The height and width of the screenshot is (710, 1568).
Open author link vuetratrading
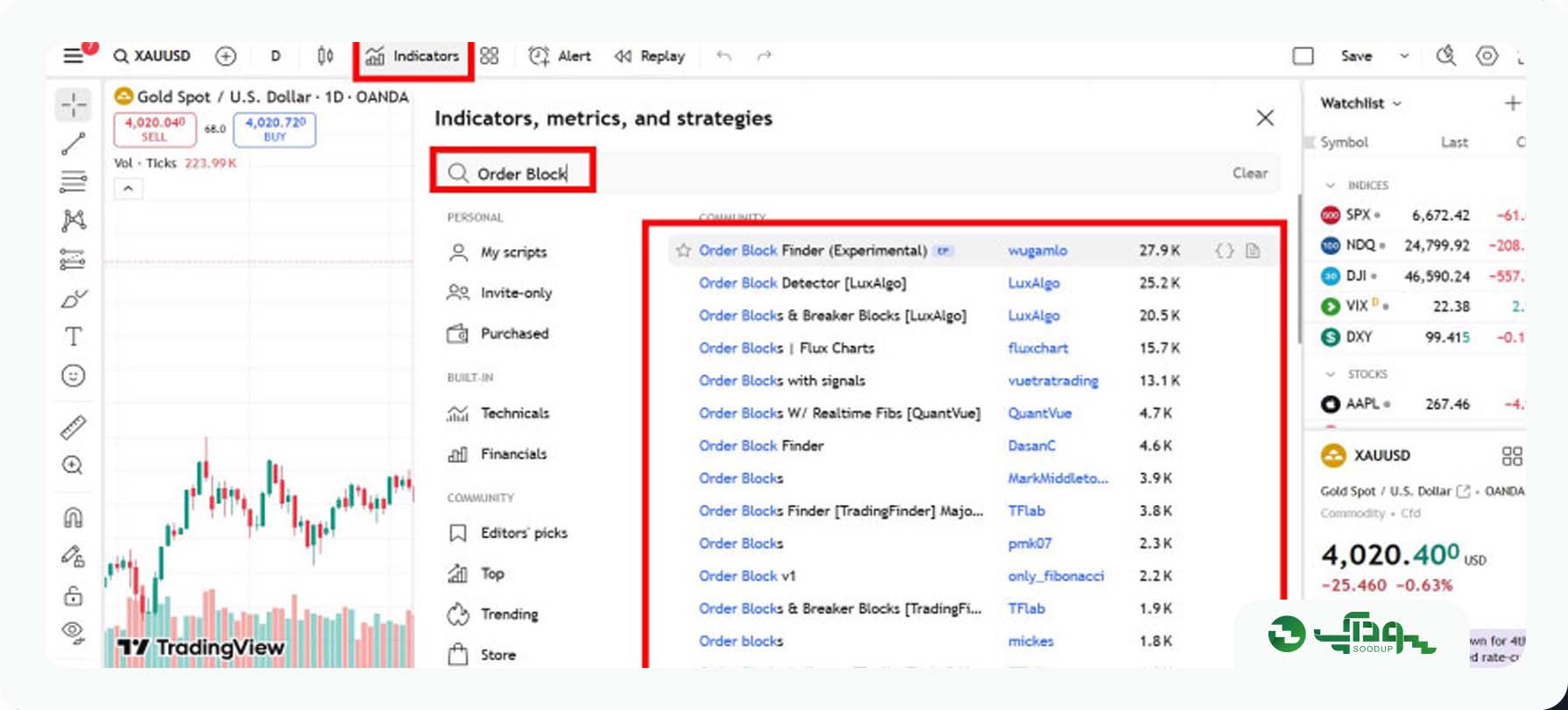(1053, 380)
